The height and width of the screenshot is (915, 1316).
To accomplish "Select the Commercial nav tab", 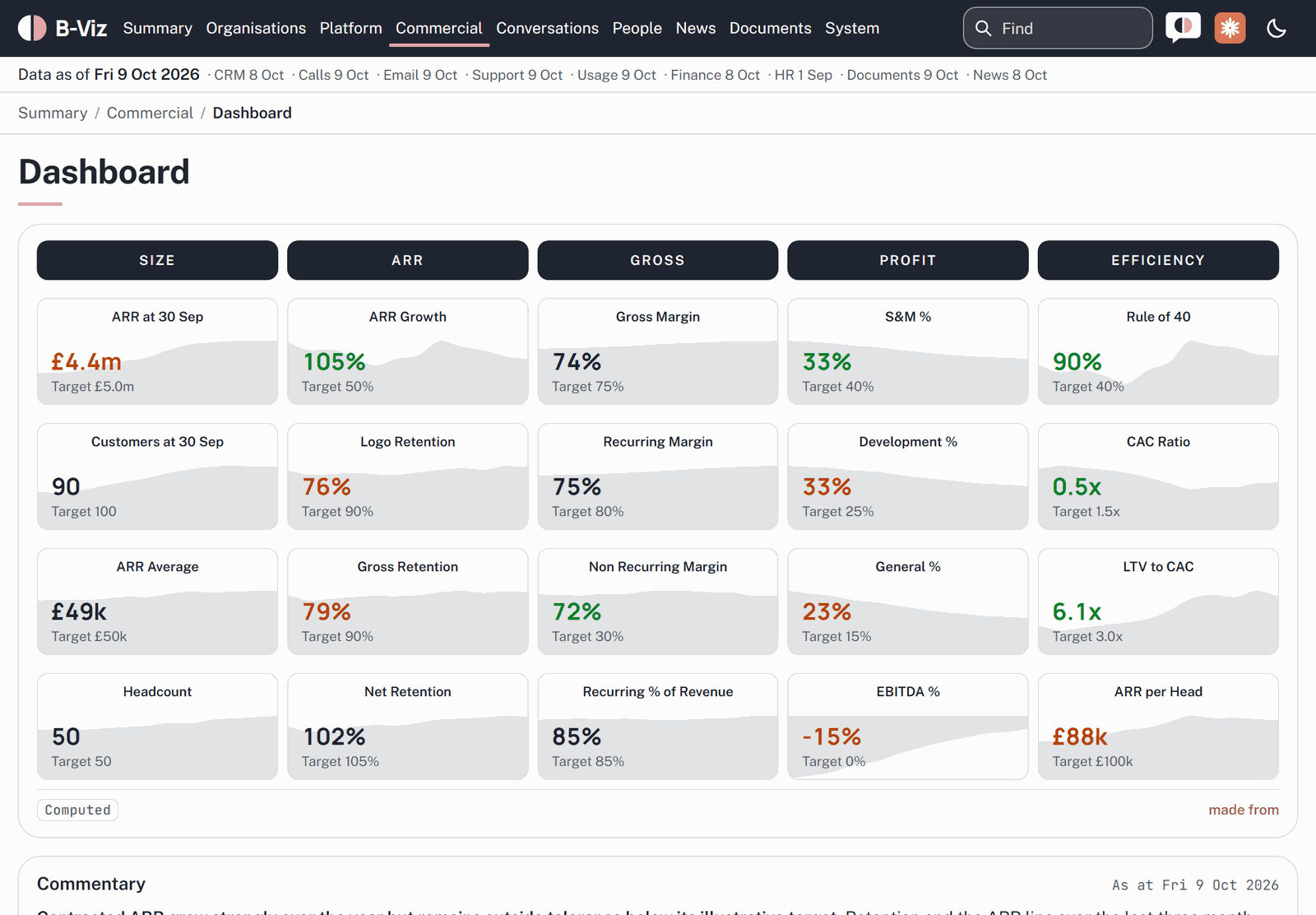I will click(439, 28).
